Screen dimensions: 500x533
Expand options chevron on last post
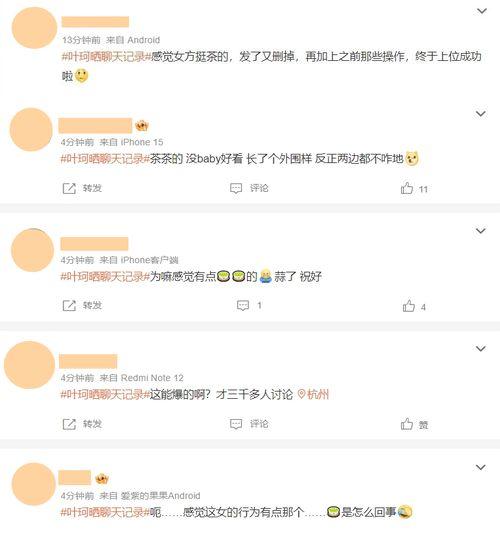tap(481, 467)
